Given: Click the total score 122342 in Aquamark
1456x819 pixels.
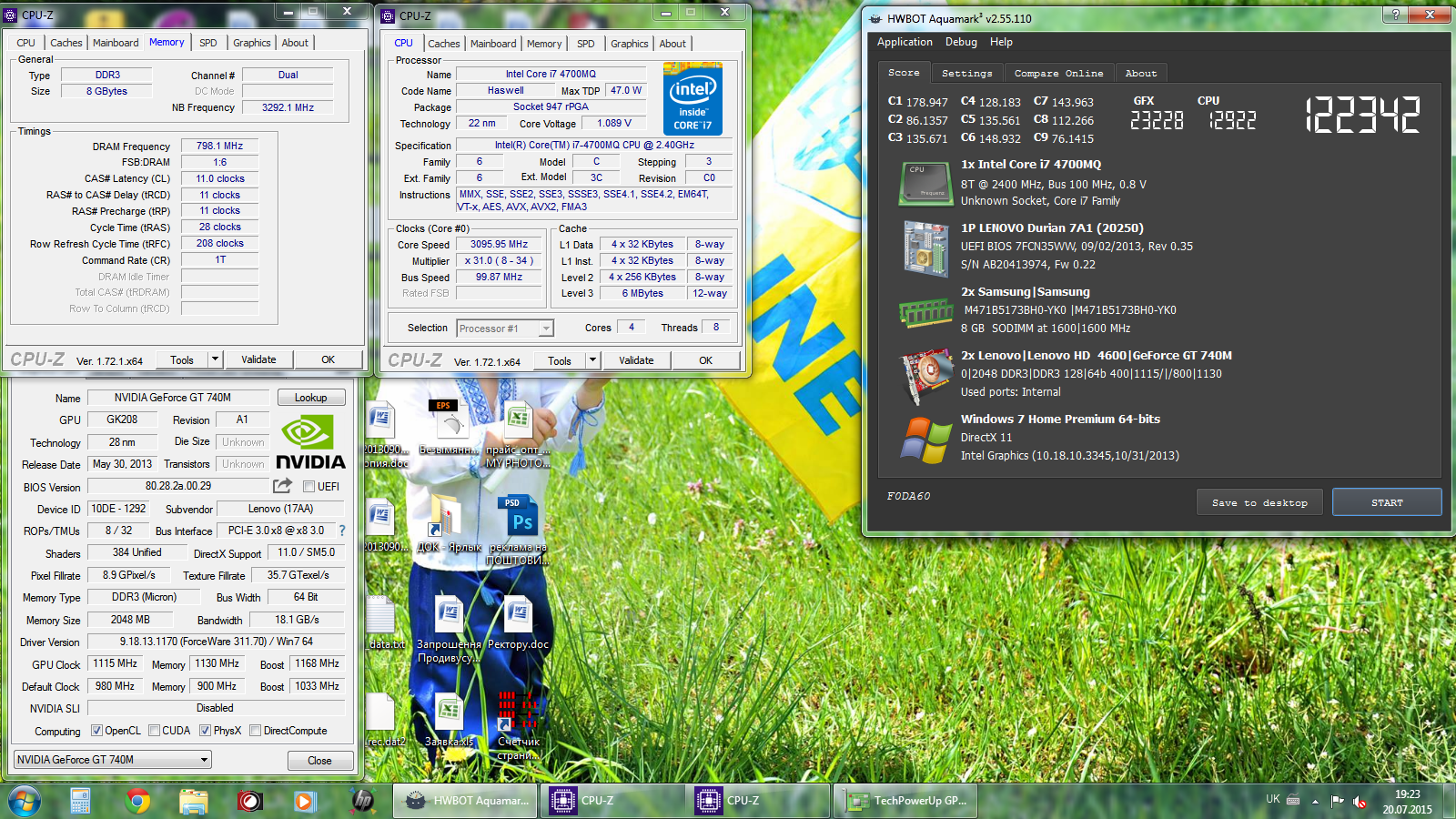Looking at the screenshot, I should pos(1362,116).
